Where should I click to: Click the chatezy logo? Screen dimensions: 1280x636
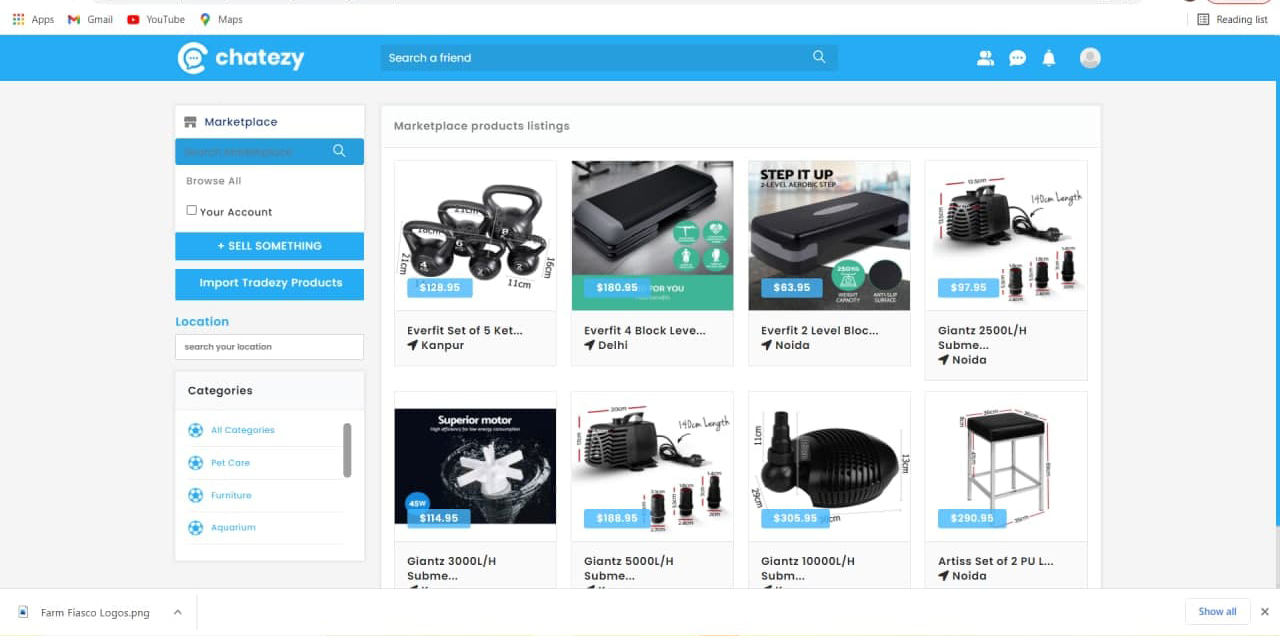241,58
